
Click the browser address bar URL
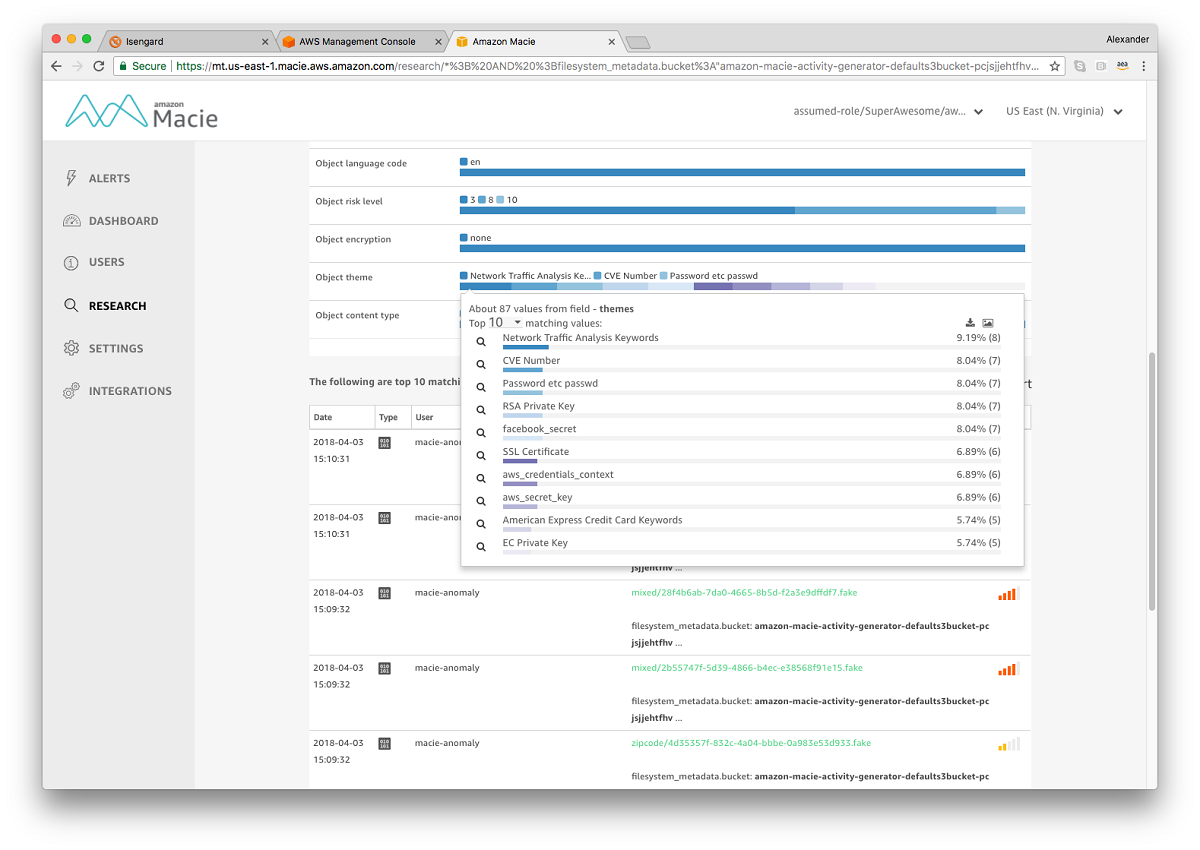point(608,66)
